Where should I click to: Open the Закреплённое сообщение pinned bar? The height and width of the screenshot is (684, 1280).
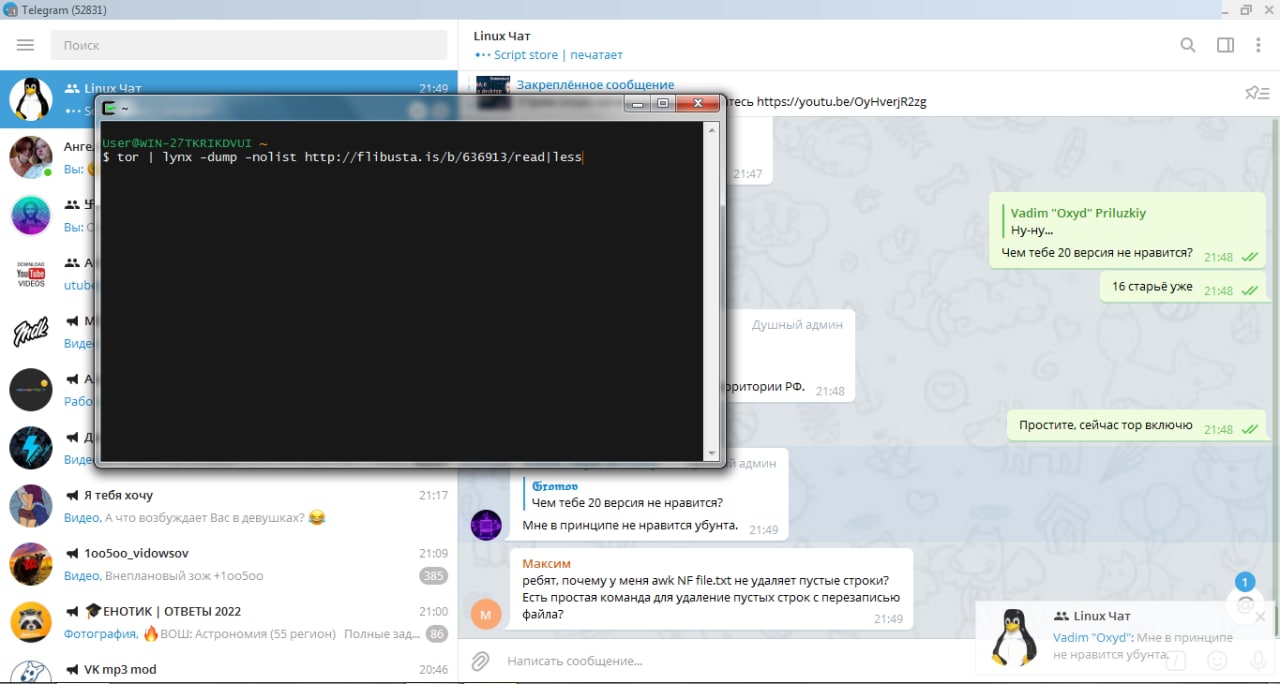point(595,85)
